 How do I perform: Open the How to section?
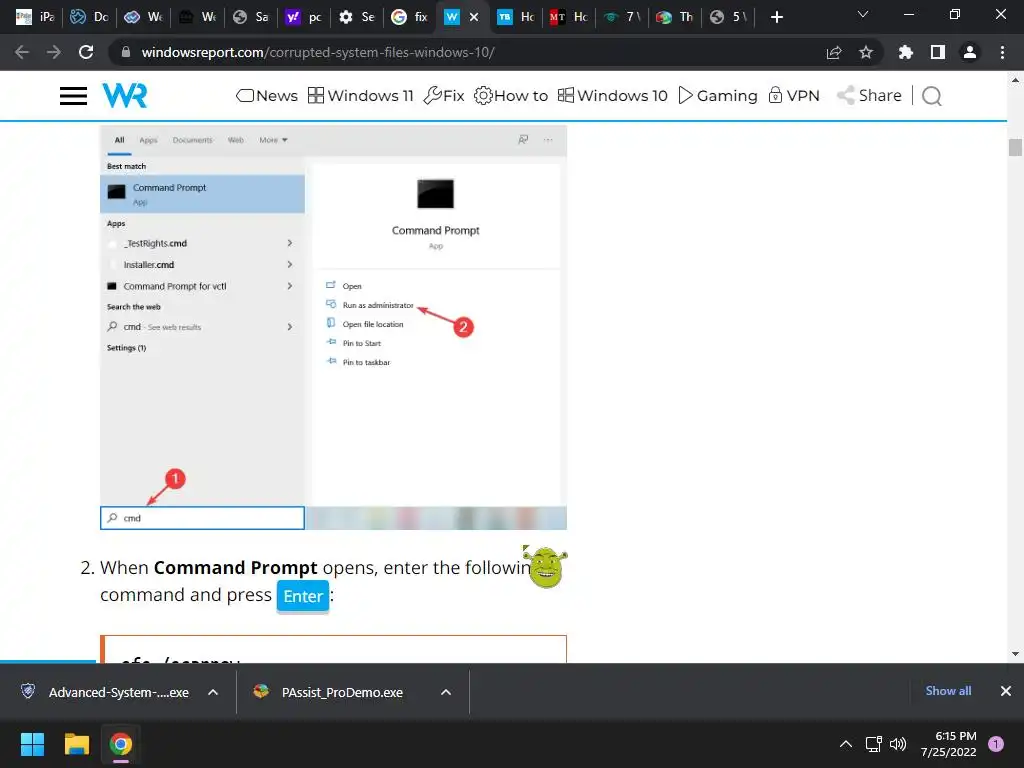click(x=511, y=95)
